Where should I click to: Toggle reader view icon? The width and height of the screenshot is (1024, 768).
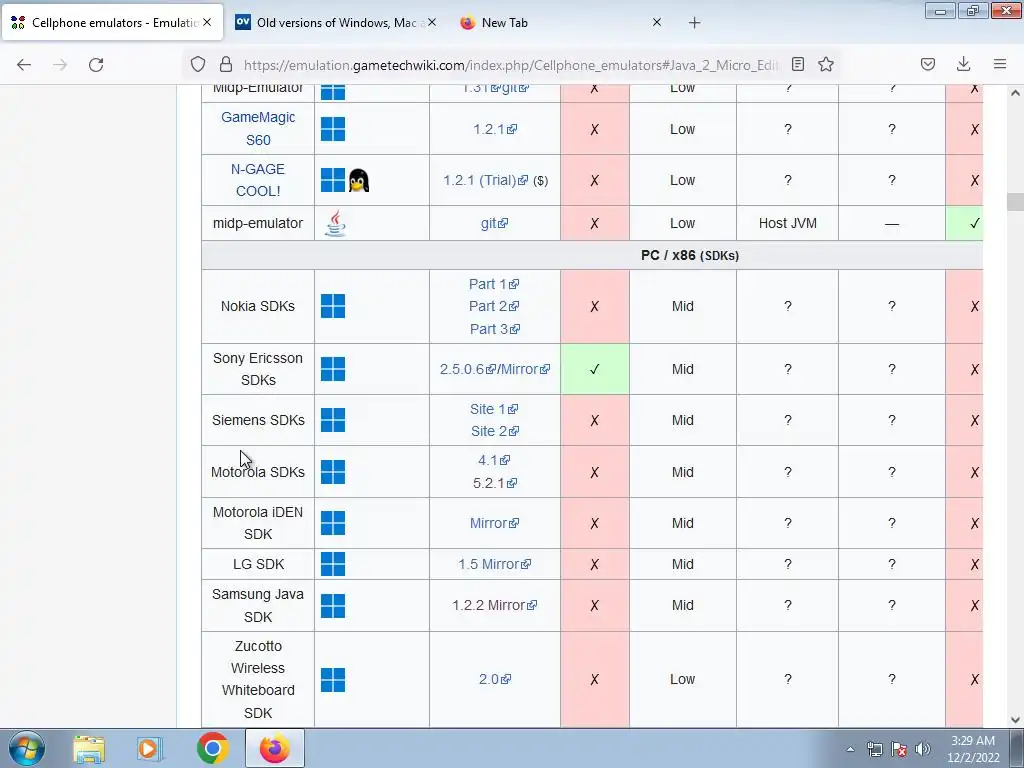point(797,64)
